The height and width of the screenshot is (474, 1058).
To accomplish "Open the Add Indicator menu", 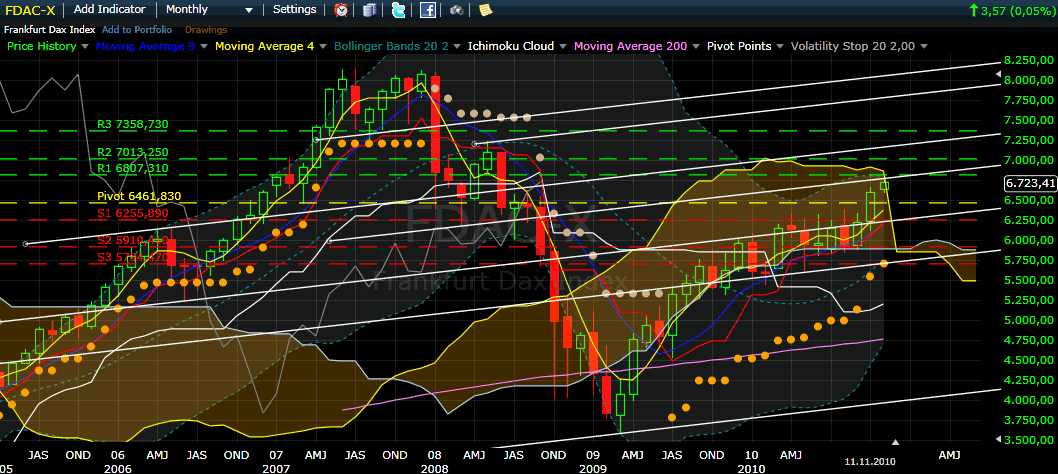I will point(109,9).
